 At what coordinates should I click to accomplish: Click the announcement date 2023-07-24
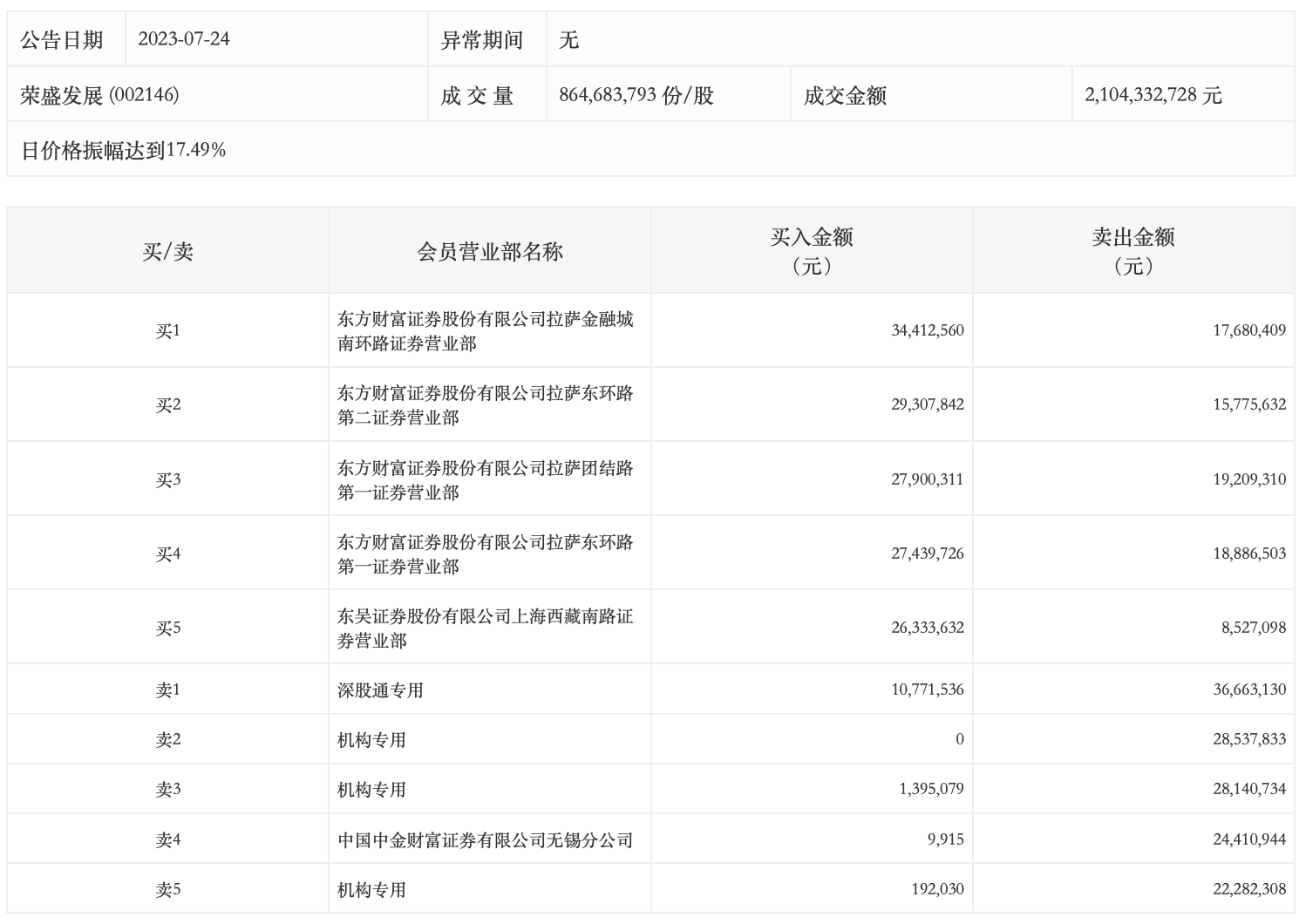pyautogui.click(x=184, y=39)
